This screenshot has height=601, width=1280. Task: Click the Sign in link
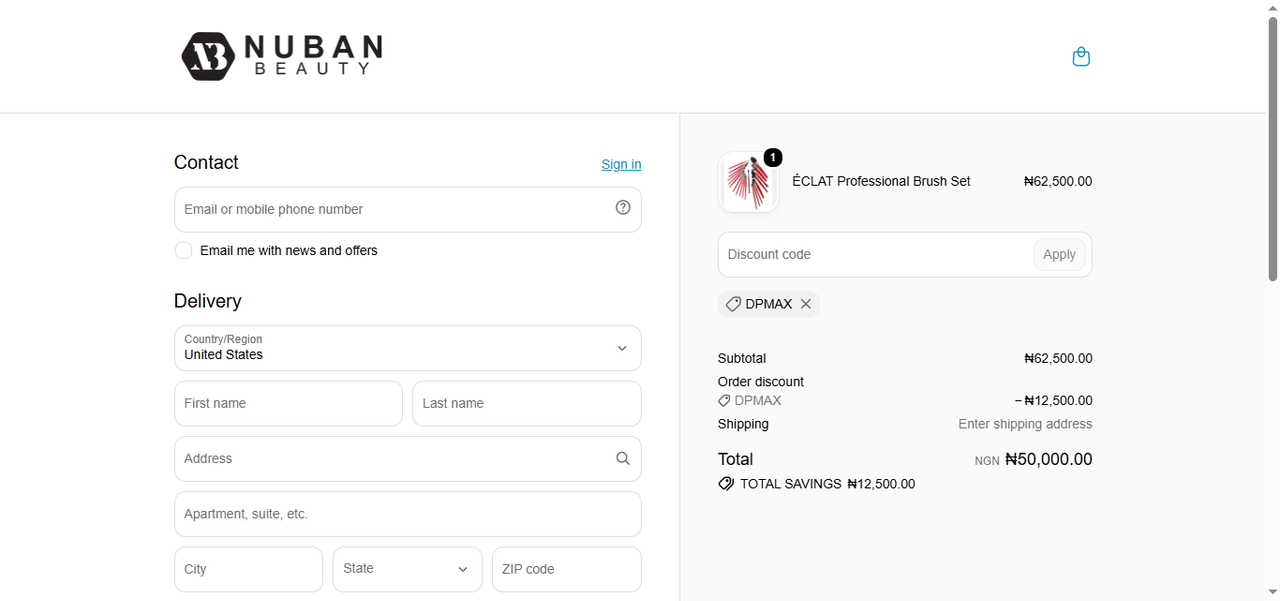(621, 164)
